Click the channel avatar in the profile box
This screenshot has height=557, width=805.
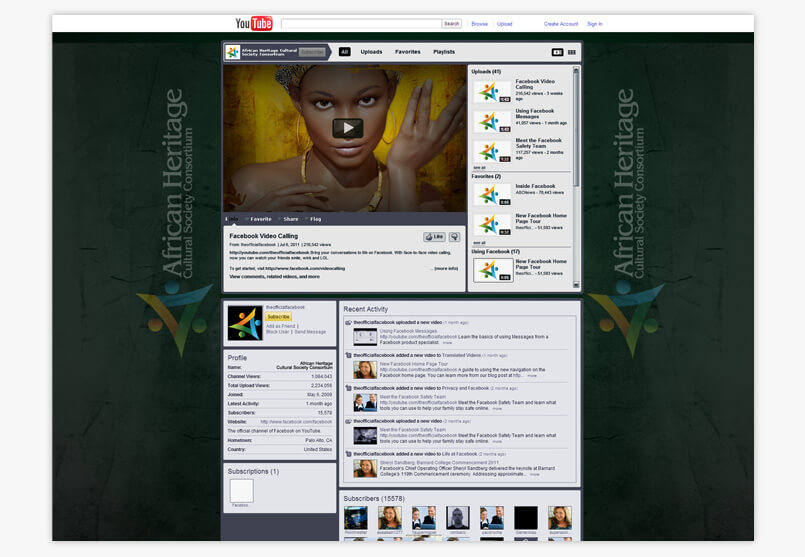point(244,323)
